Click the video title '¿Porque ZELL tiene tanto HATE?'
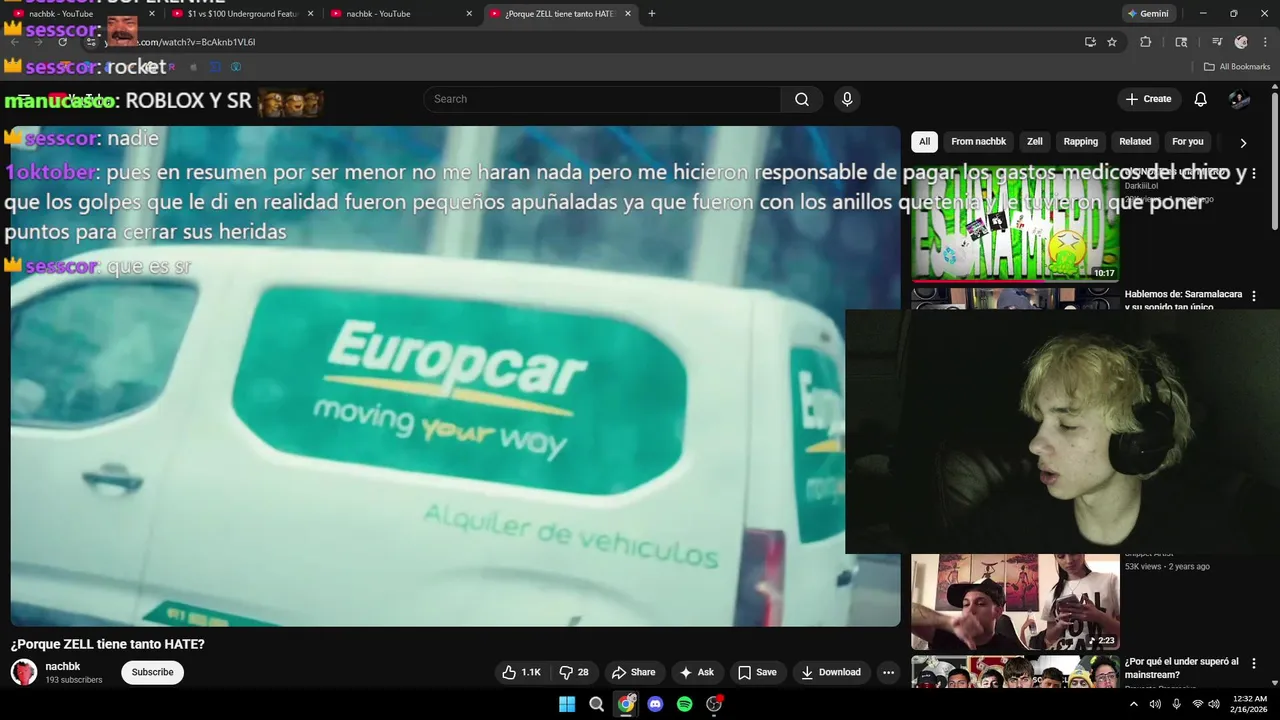 108,644
